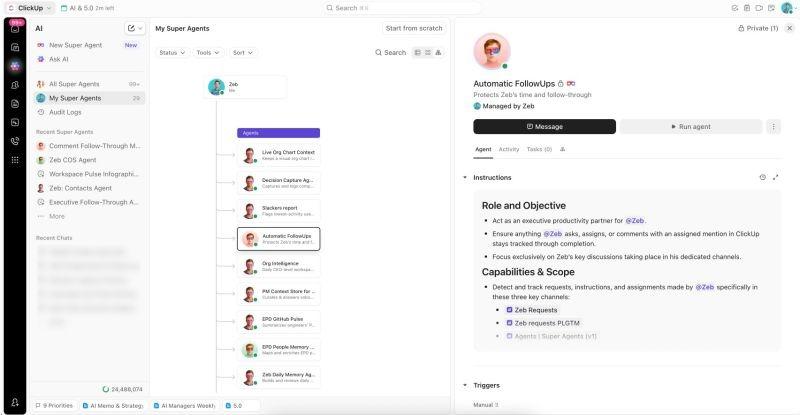This screenshot has width=800, height=415.
Task: Open the Docs icon in the left rail
Action: [x=15, y=104]
